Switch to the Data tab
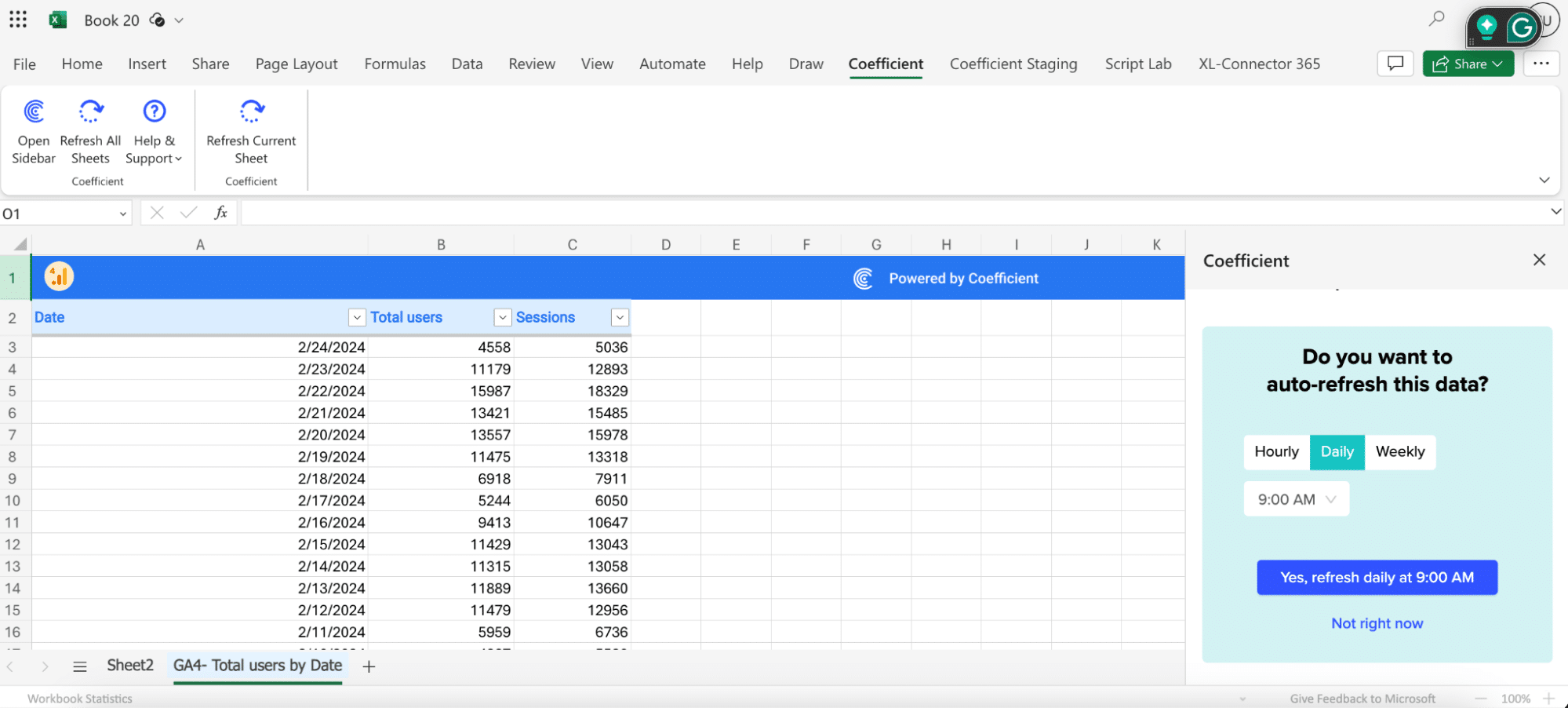 [x=467, y=64]
